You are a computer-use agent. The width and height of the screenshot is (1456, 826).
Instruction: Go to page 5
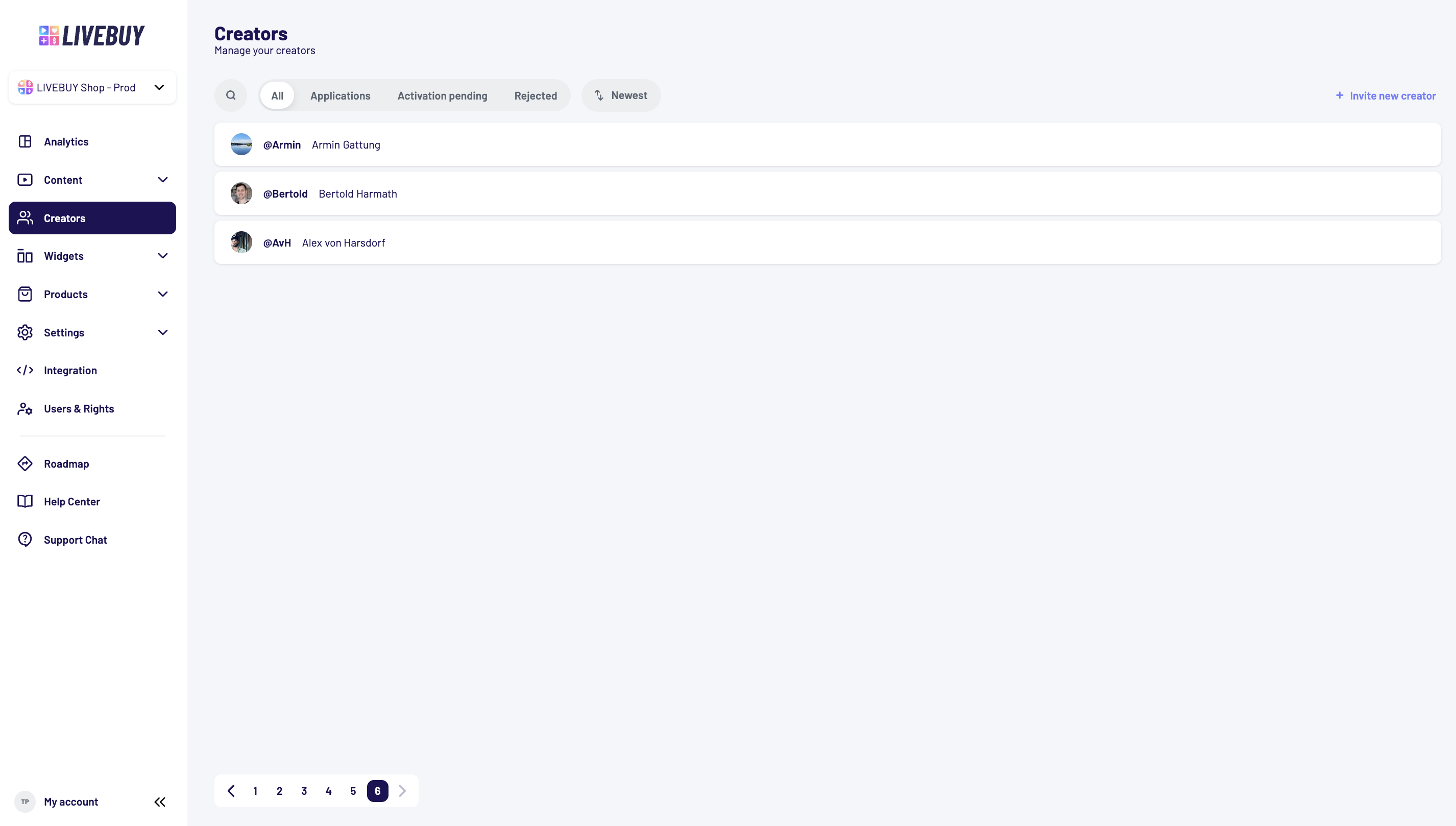353,791
